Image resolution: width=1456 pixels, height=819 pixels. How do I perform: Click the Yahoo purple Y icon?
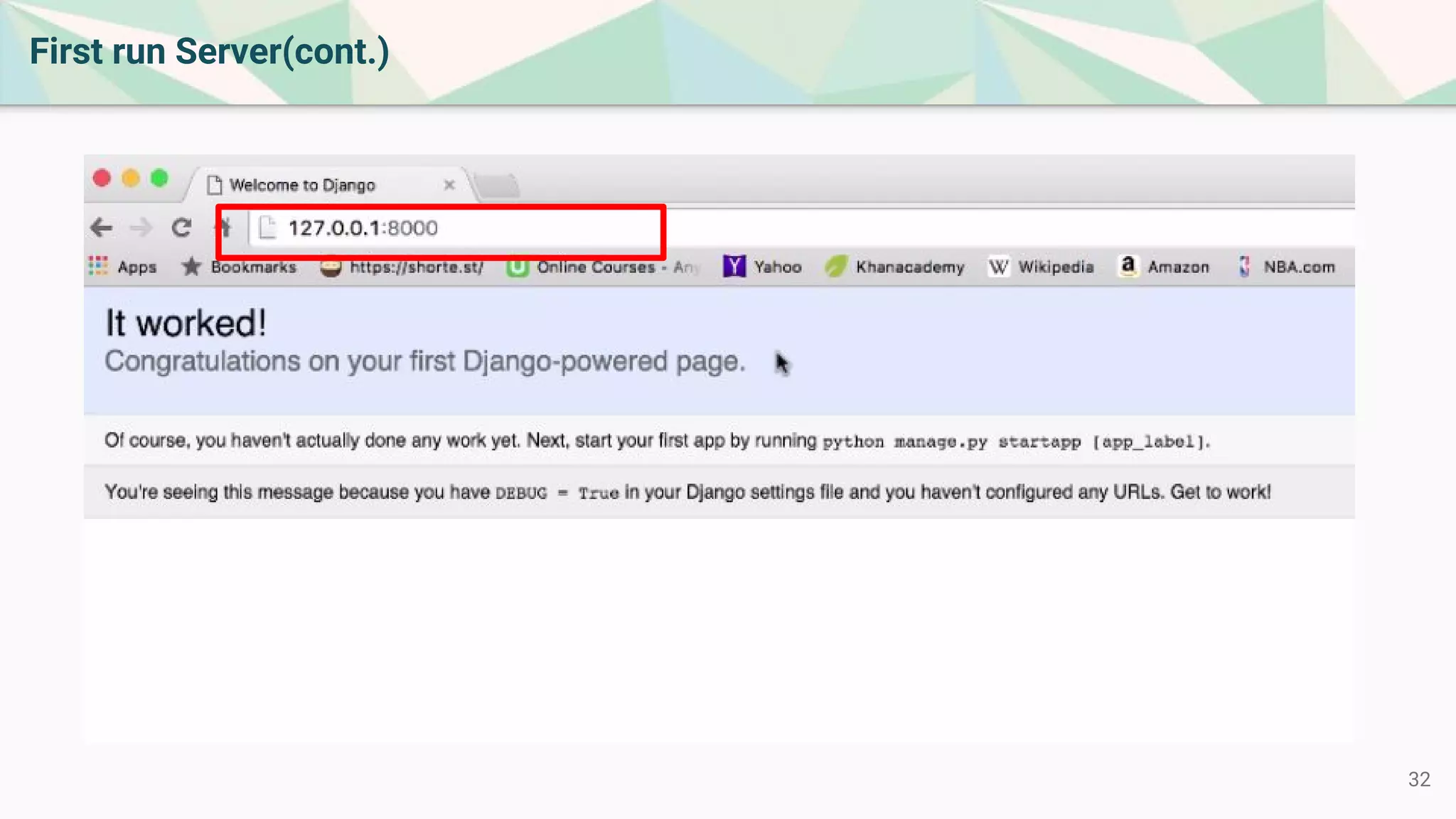pyautogui.click(x=734, y=267)
